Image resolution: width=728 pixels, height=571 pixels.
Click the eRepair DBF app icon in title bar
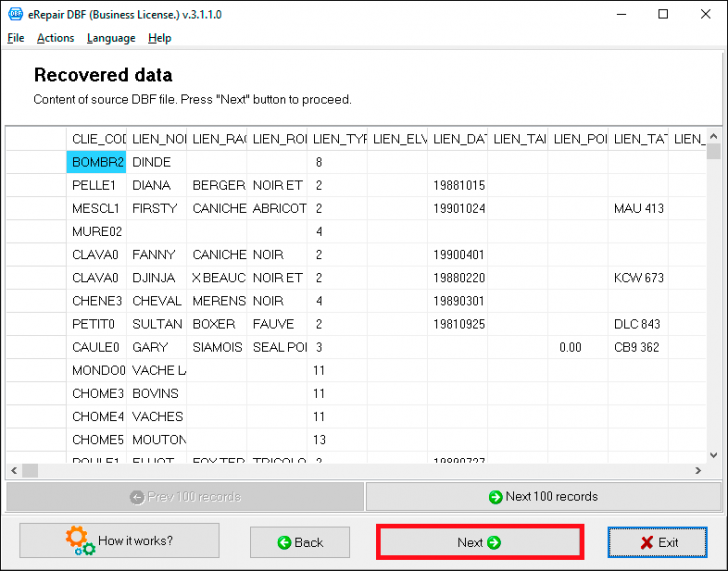click(15, 14)
